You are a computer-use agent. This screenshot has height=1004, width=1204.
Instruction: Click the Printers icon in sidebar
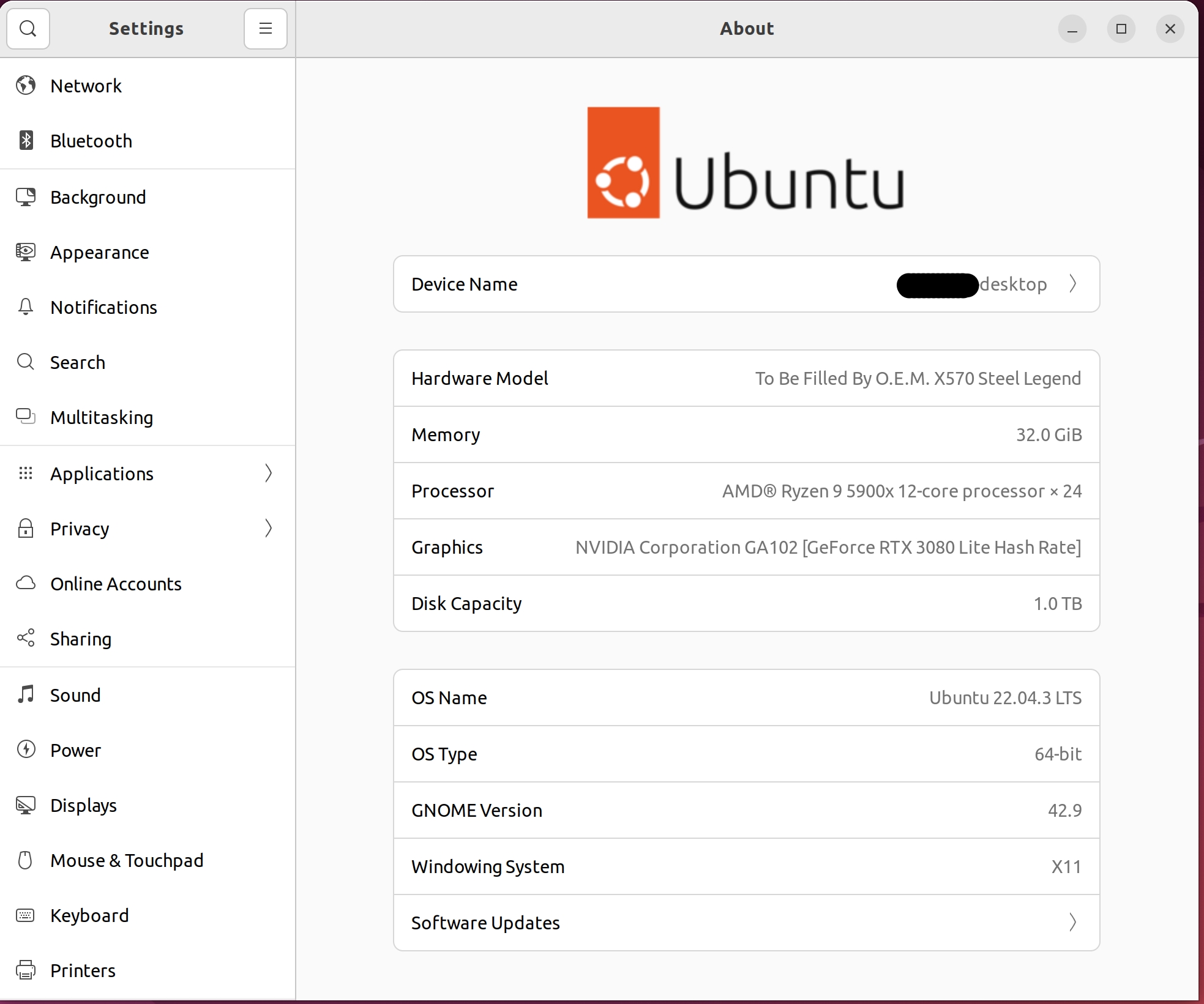point(26,970)
